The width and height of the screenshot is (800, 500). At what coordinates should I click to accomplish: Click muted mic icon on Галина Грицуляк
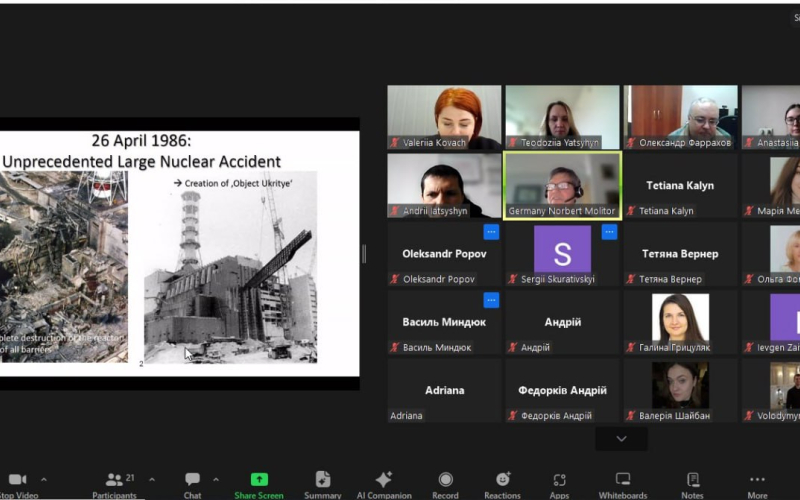(x=631, y=347)
